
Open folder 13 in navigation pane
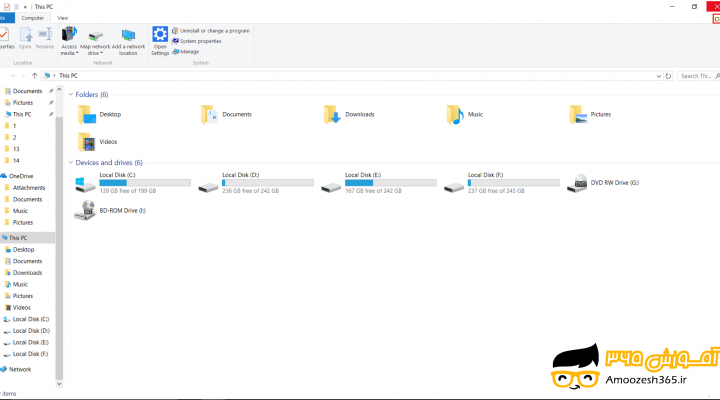16,149
